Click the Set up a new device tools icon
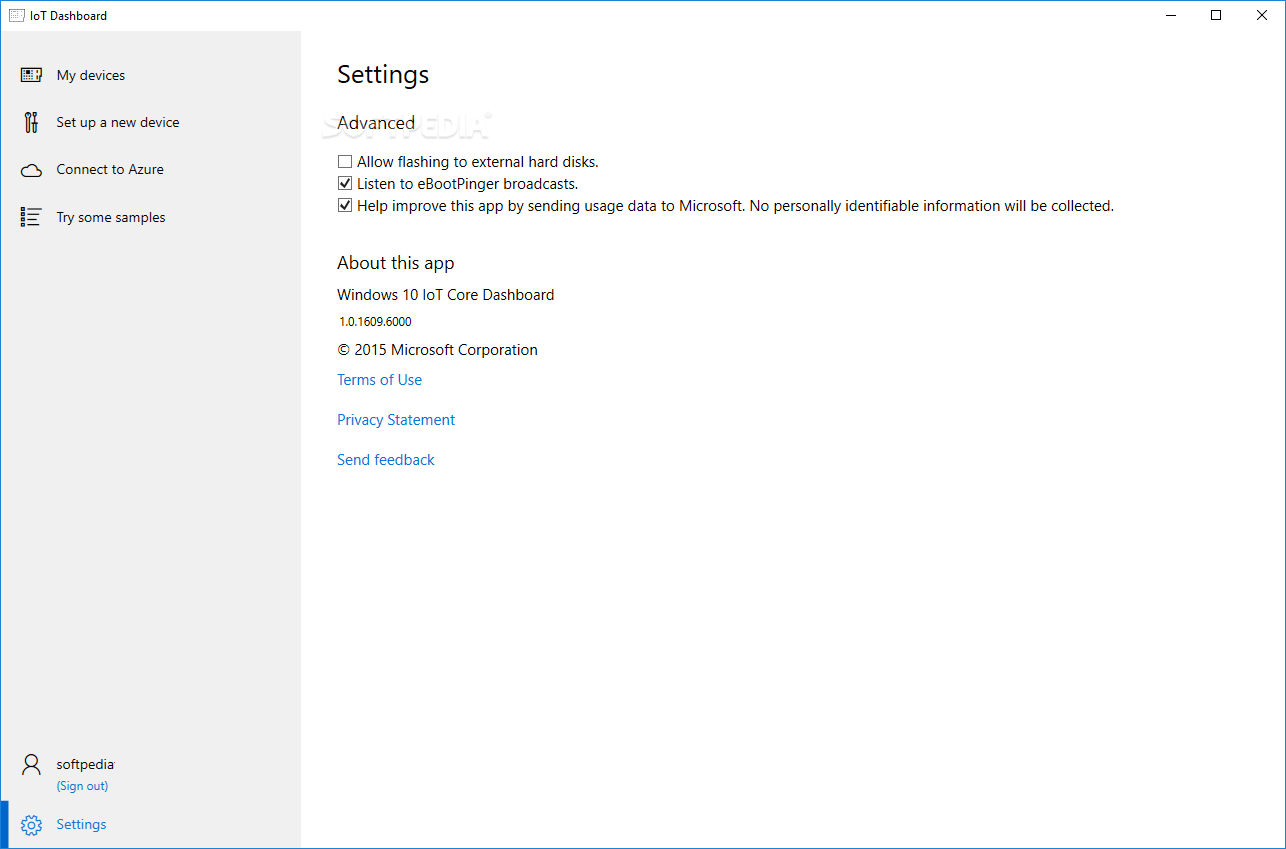 [31, 122]
